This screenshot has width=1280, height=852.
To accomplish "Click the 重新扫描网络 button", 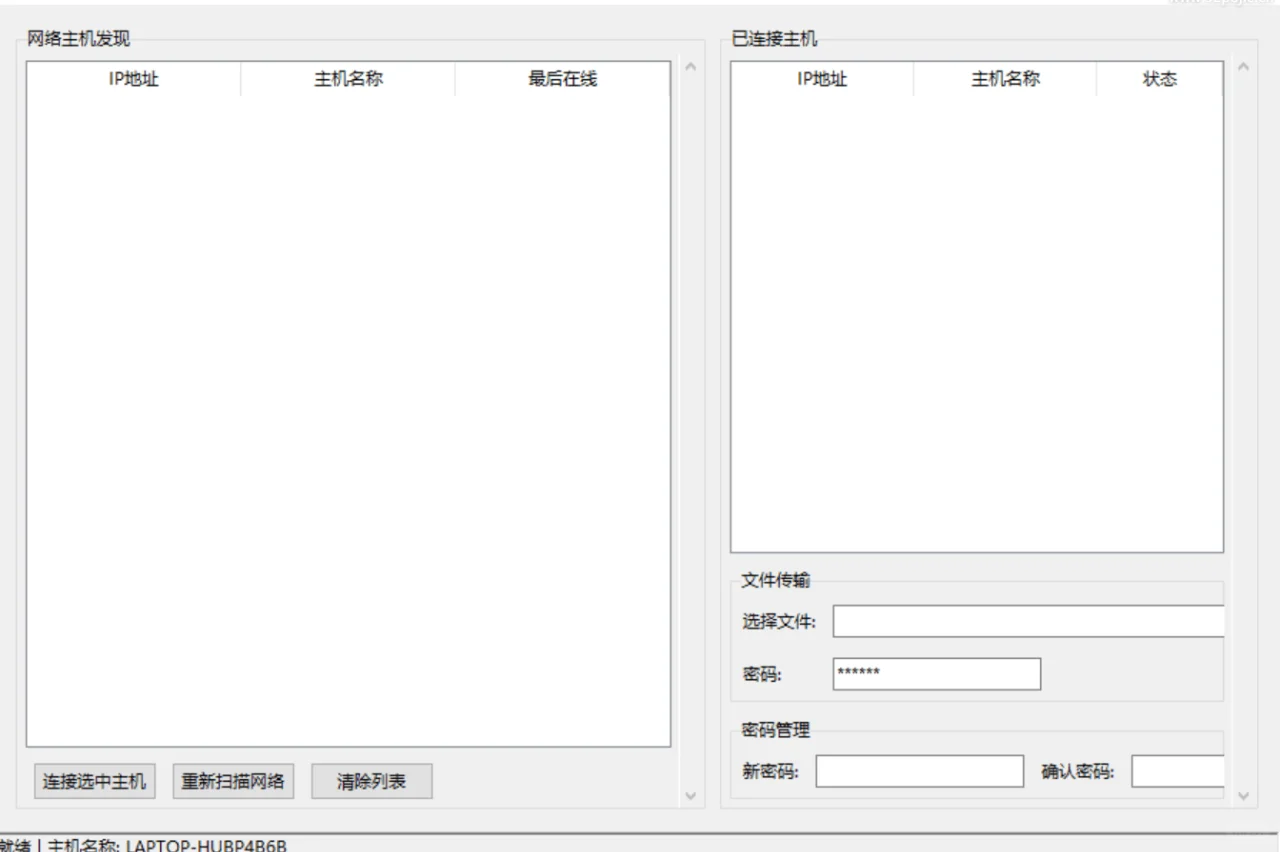I will pyautogui.click(x=233, y=781).
